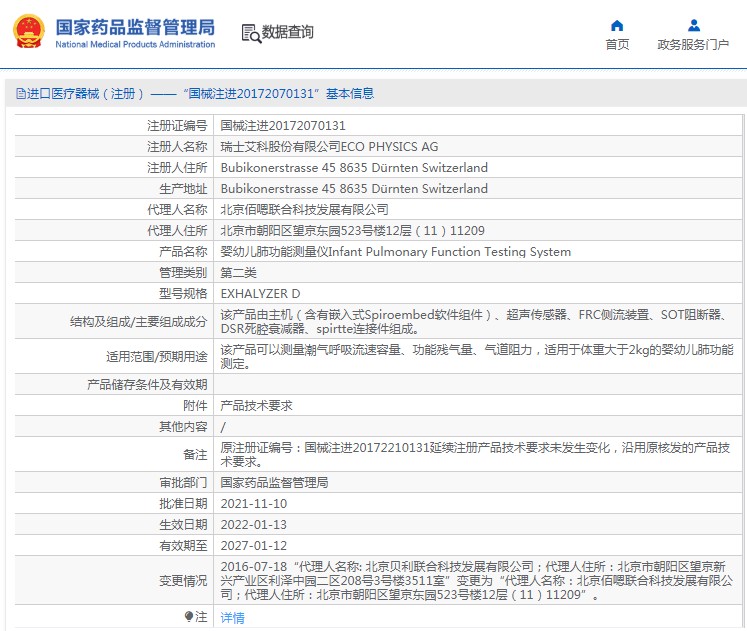Image resolution: width=747 pixels, height=631 pixels.
Task: Click the 第二类 management category value
Action: tap(238, 272)
